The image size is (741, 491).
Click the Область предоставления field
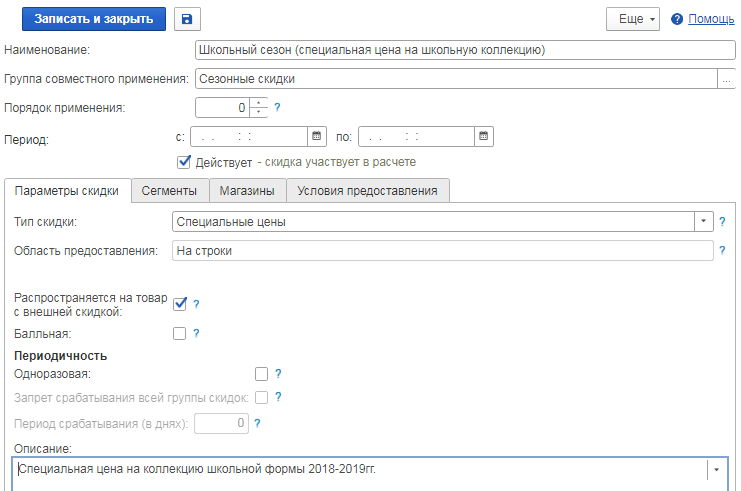[x=442, y=250]
